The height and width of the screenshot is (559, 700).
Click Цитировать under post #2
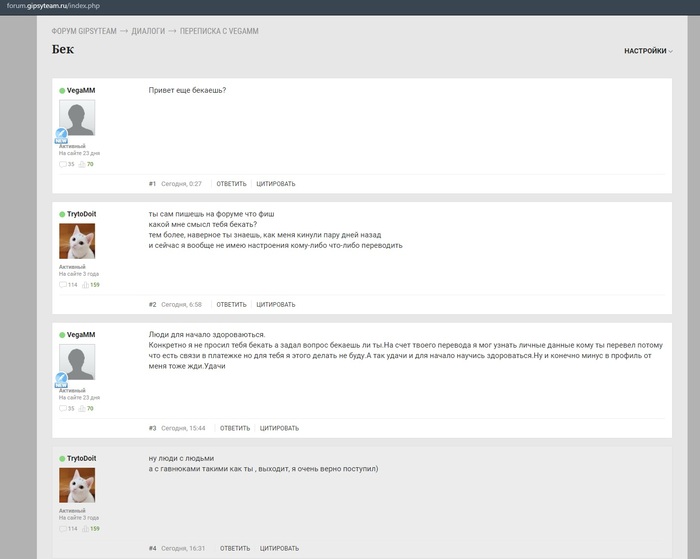(275, 305)
